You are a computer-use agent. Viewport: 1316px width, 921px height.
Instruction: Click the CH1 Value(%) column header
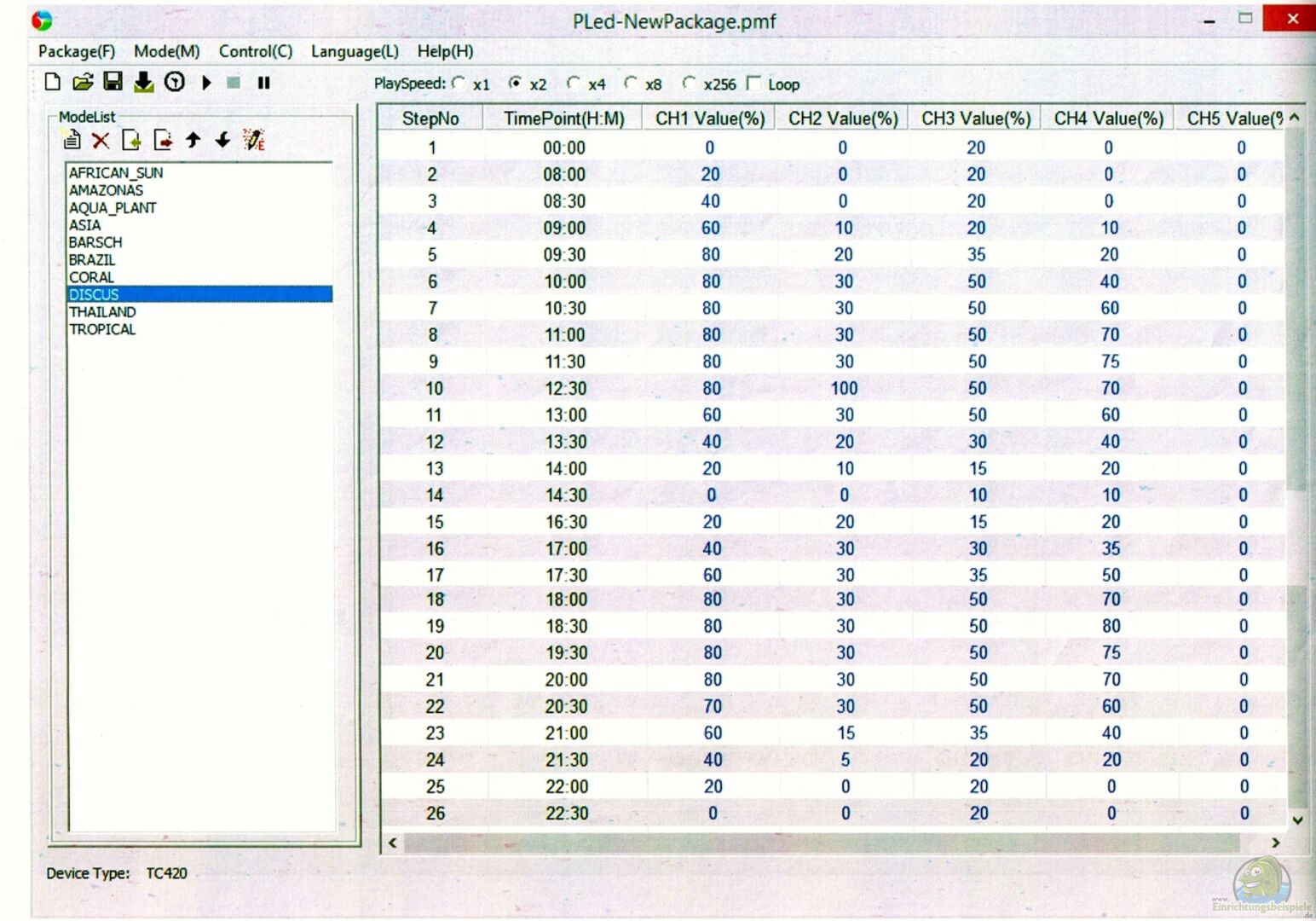click(x=709, y=119)
